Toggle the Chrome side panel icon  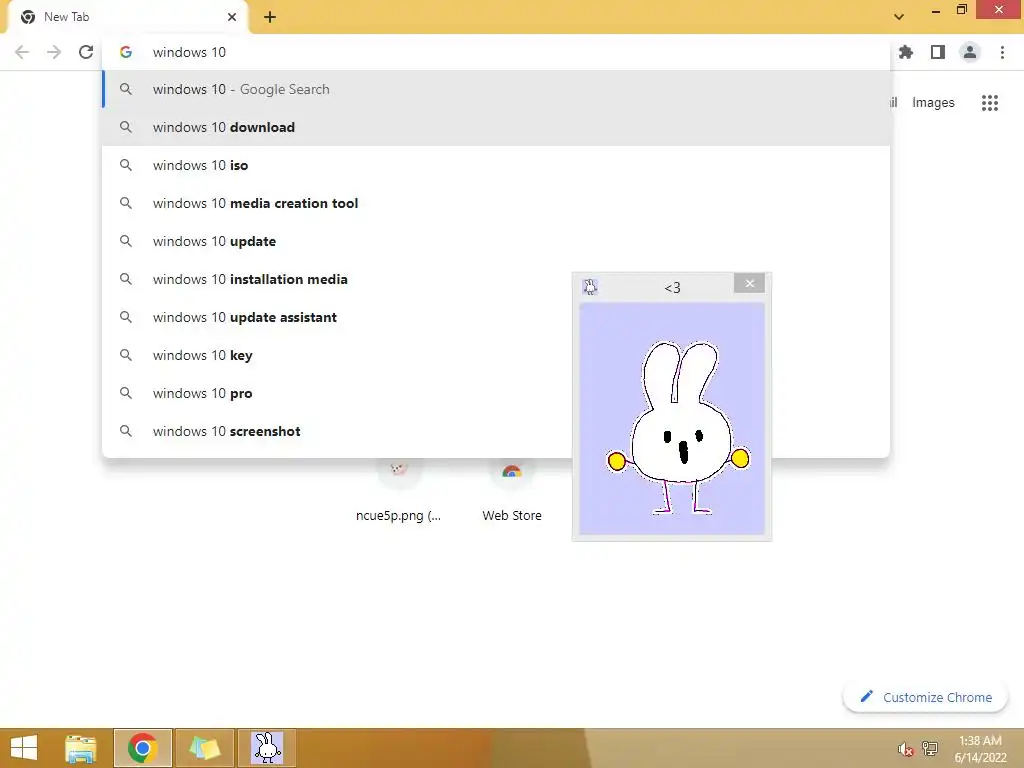click(x=938, y=52)
